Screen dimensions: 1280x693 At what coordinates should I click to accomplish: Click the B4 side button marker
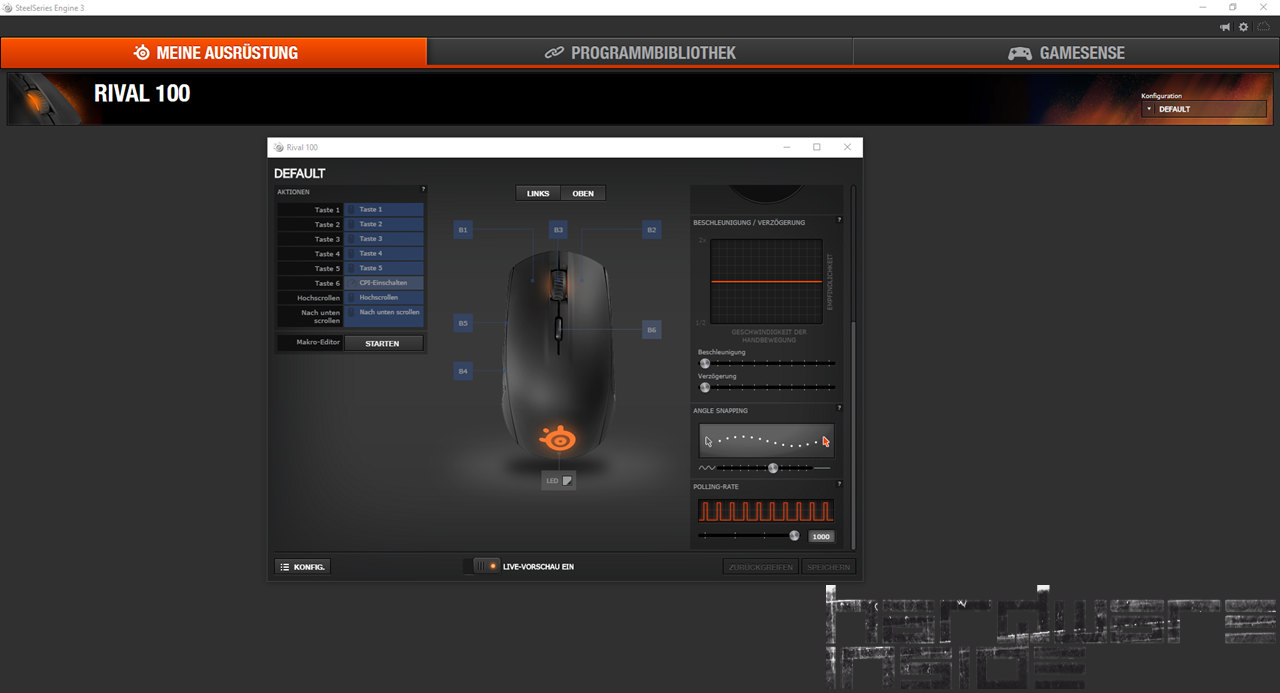point(463,371)
